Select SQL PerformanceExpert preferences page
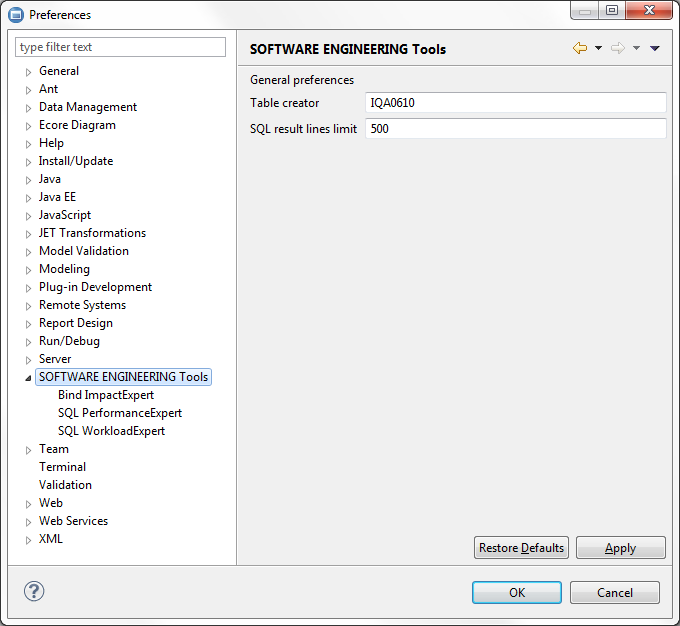 (x=120, y=413)
